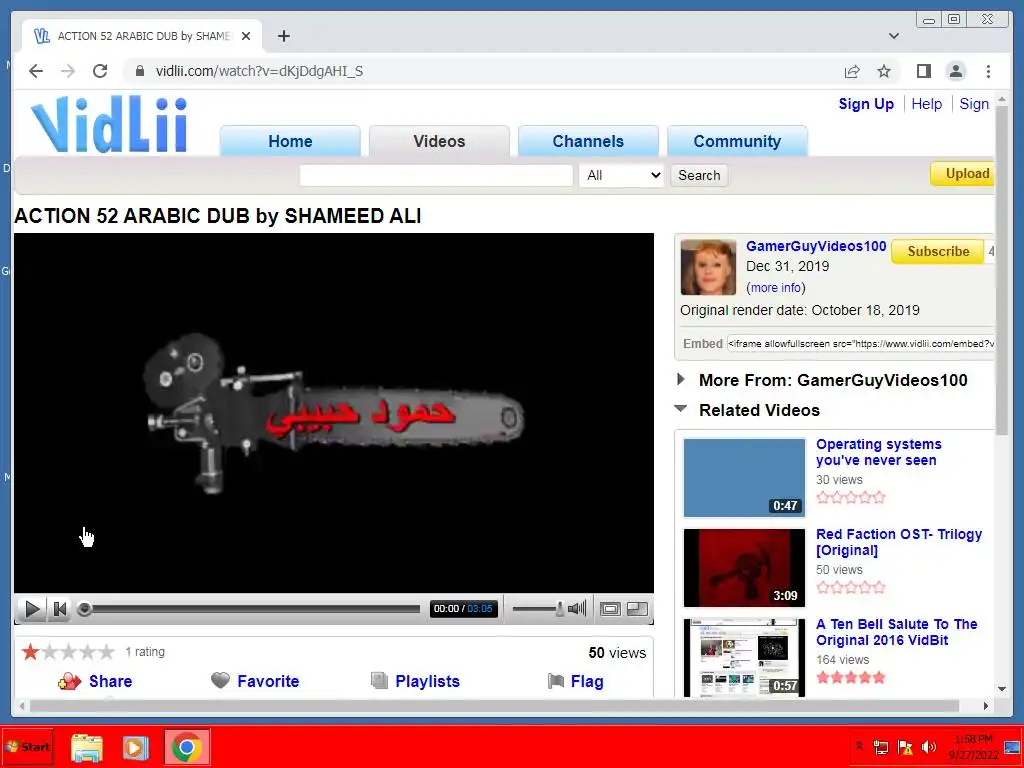The width and height of the screenshot is (1024, 768).
Task: Click the video seek bar handle
Action: point(84,609)
